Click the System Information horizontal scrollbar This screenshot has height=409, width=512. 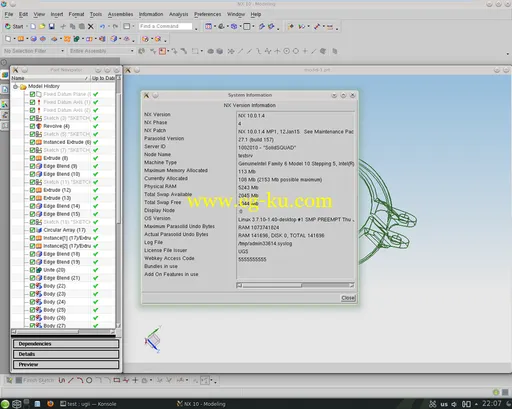295,285
